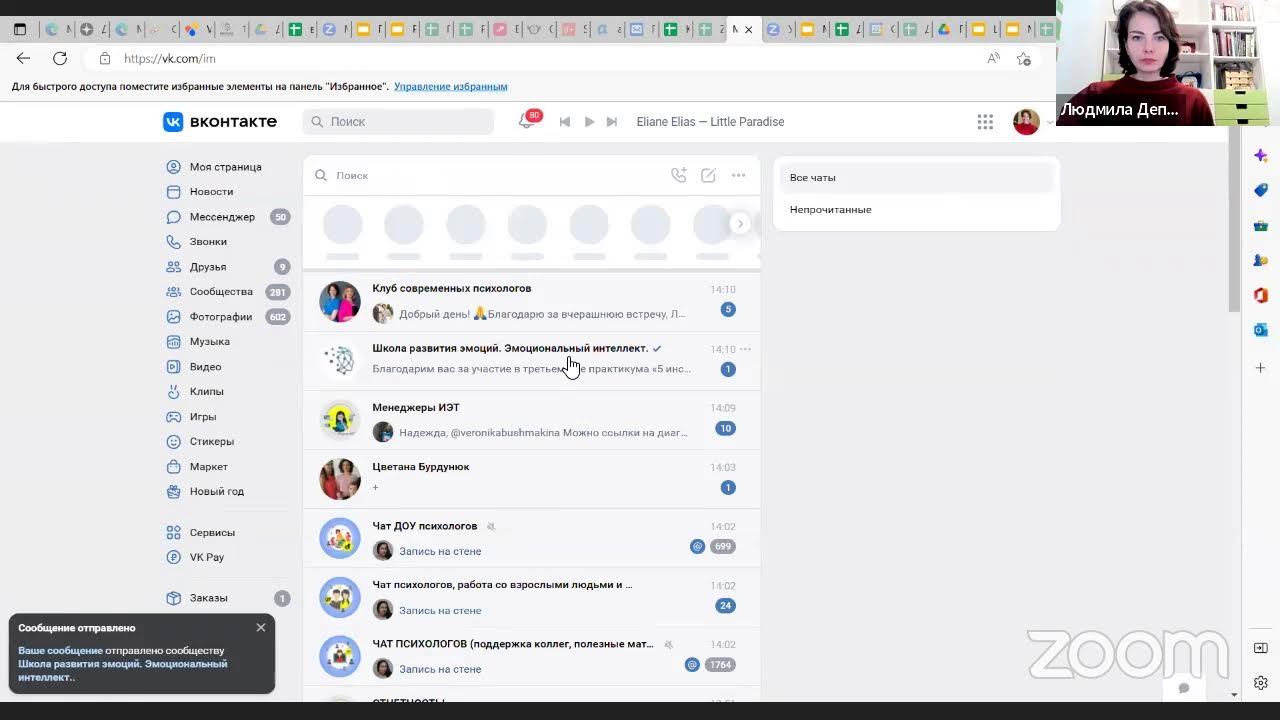The height and width of the screenshot is (720, 1280).
Task: Compose a new chat message icon
Action: pyautogui.click(x=708, y=175)
